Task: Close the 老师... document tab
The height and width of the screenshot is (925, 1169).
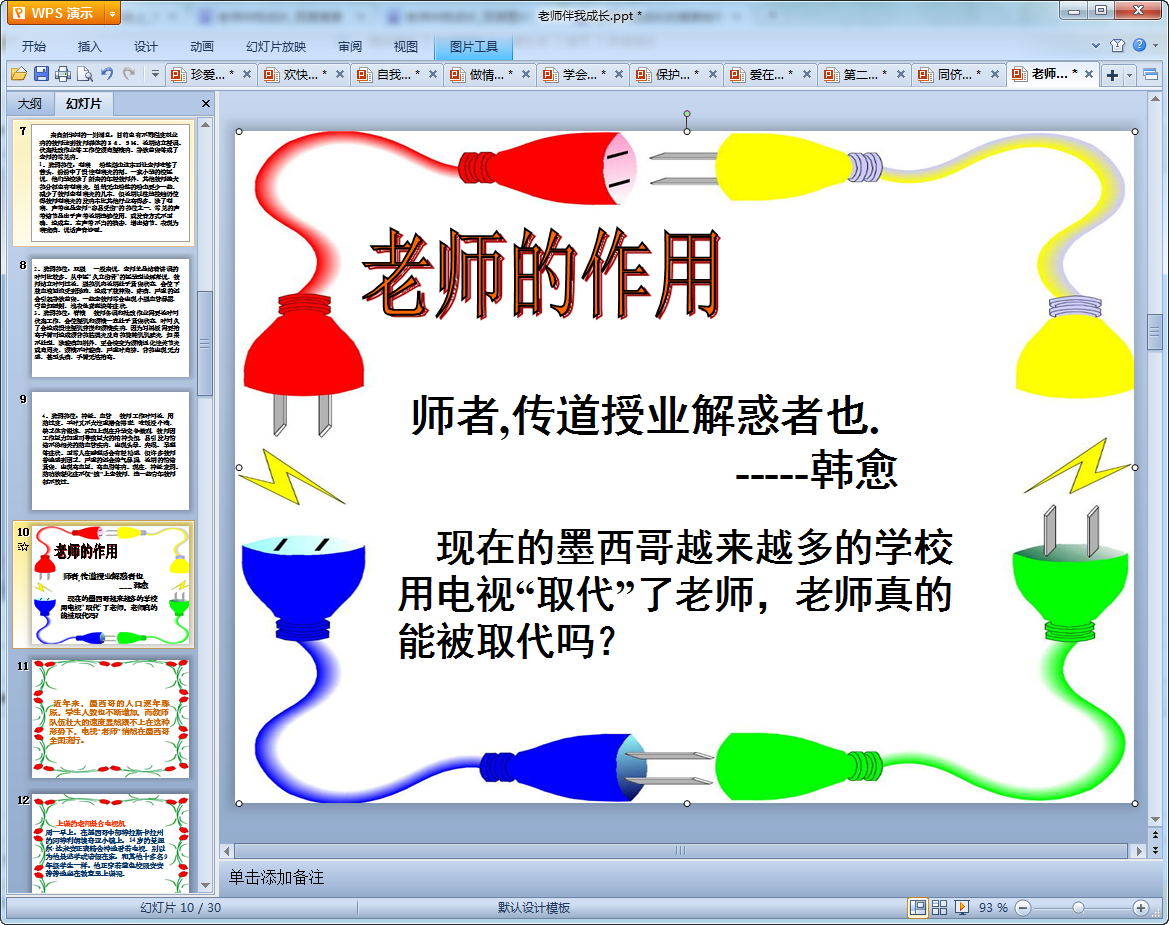Action: (x=1088, y=74)
